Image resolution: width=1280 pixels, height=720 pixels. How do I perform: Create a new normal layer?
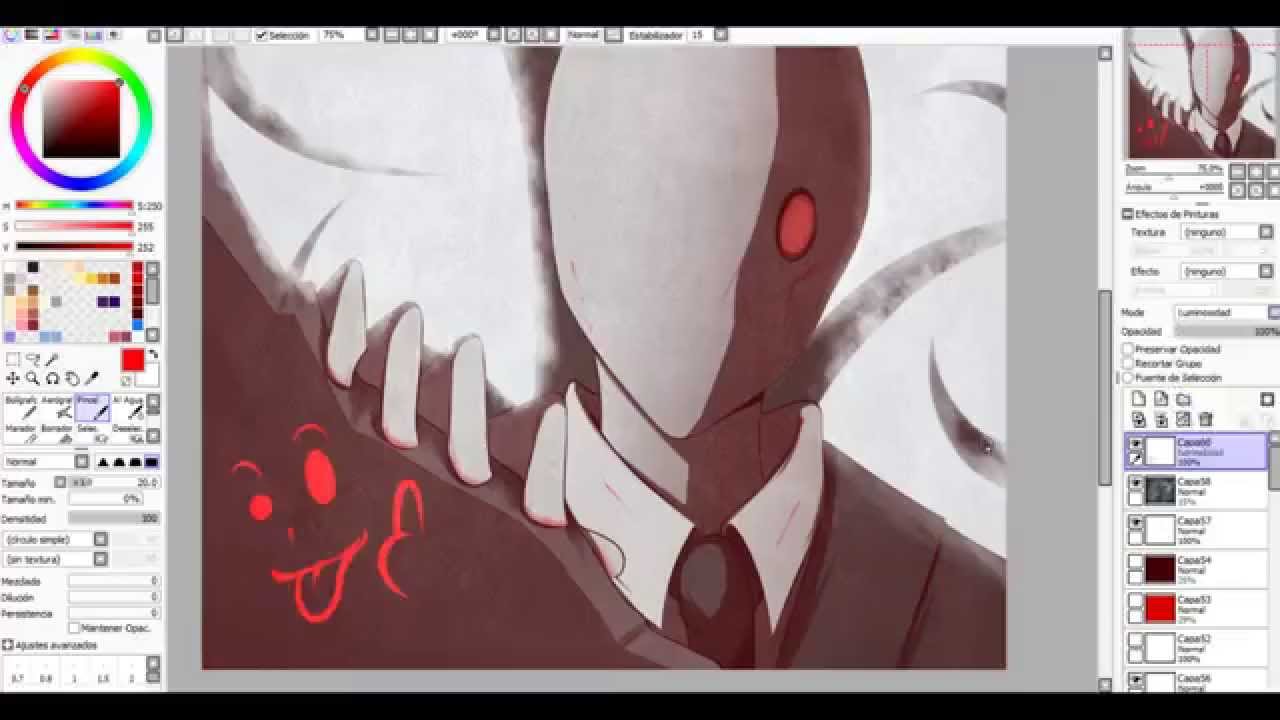pos(1139,400)
